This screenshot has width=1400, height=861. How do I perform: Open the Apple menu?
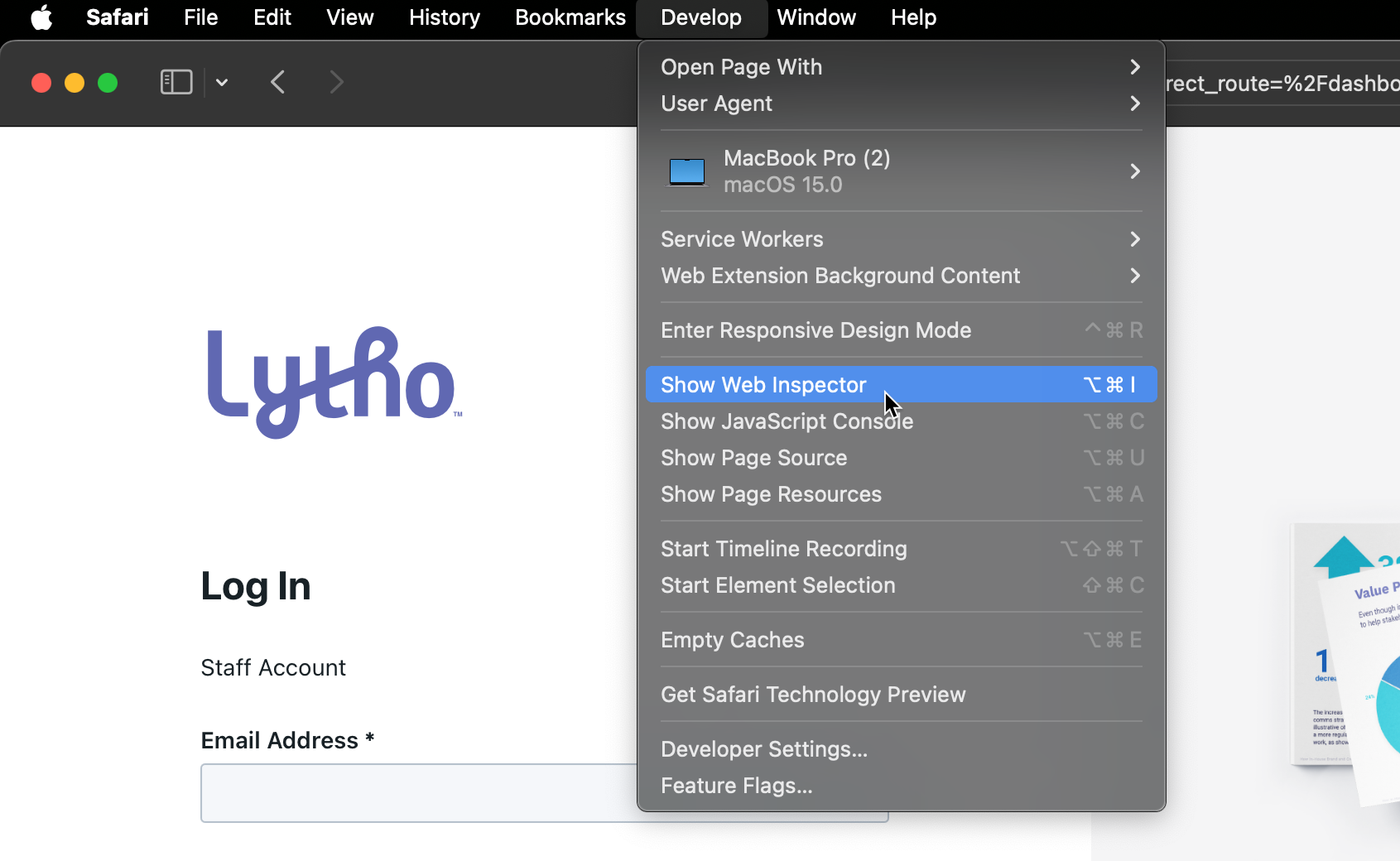pyautogui.click(x=41, y=17)
